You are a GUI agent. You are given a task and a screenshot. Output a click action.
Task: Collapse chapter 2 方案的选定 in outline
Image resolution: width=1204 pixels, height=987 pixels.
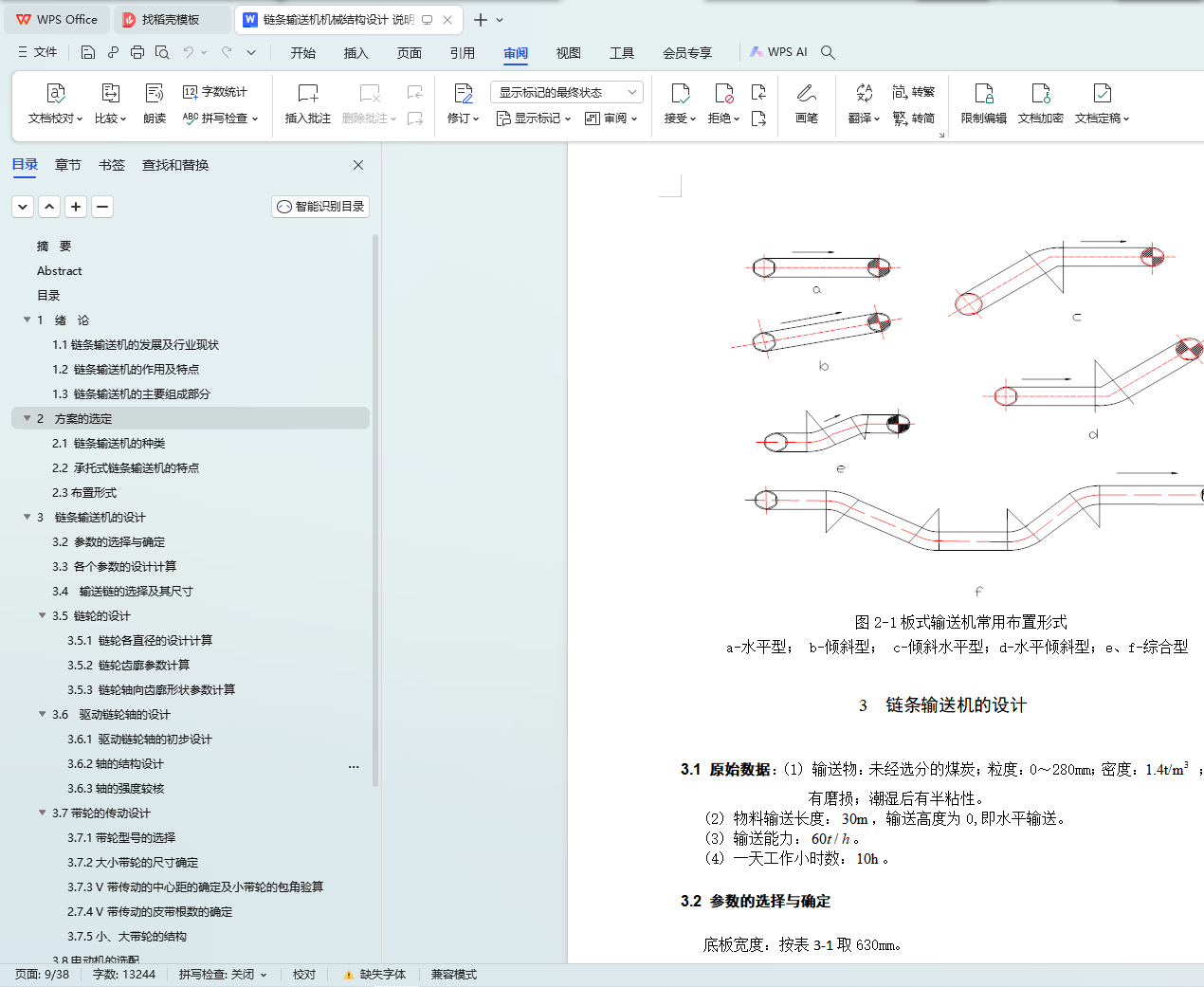tap(27, 418)
